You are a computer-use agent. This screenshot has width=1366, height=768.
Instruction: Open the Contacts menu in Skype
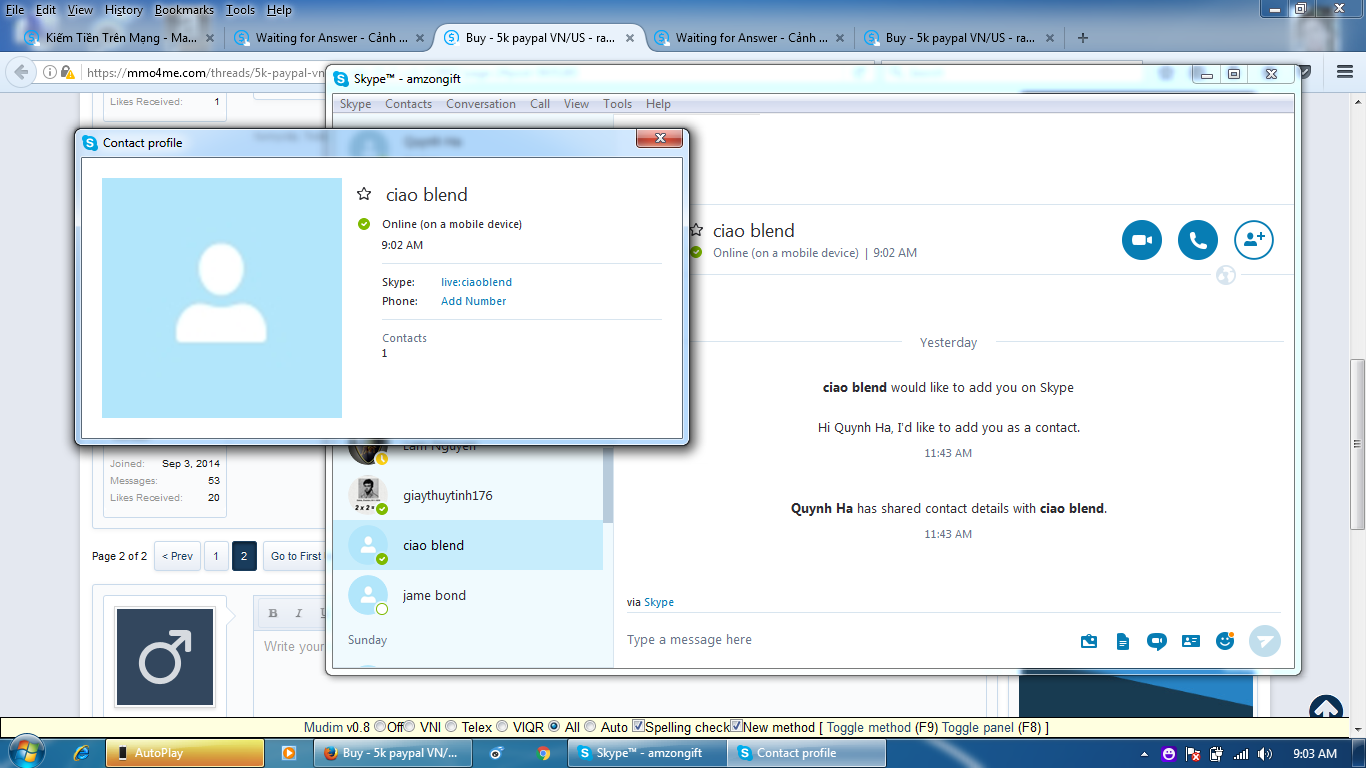(x=408, y=104)
